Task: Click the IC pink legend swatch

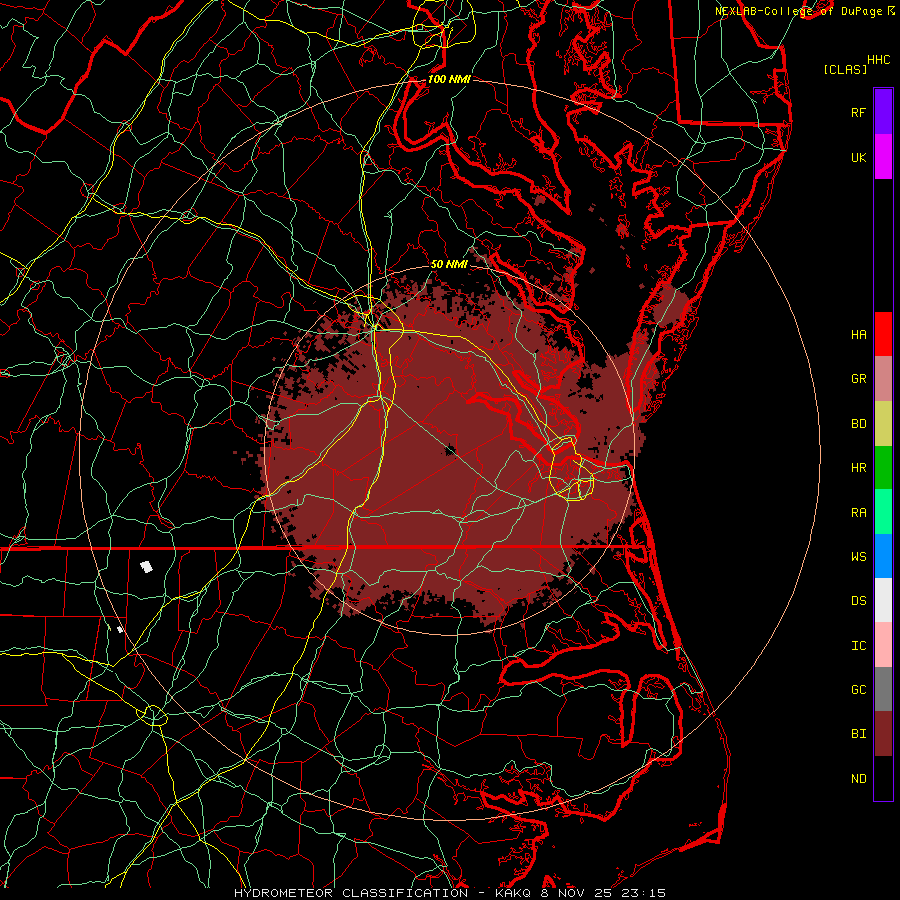Action: 883,645
